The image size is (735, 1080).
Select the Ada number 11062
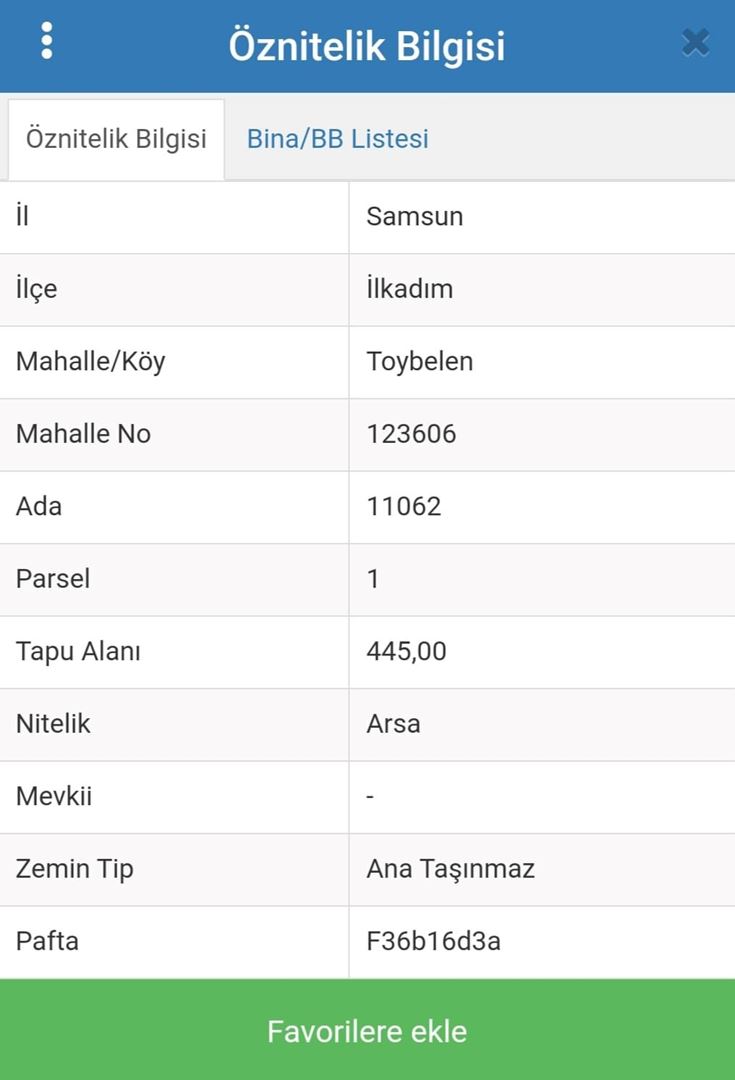click(x=404, y=506)
